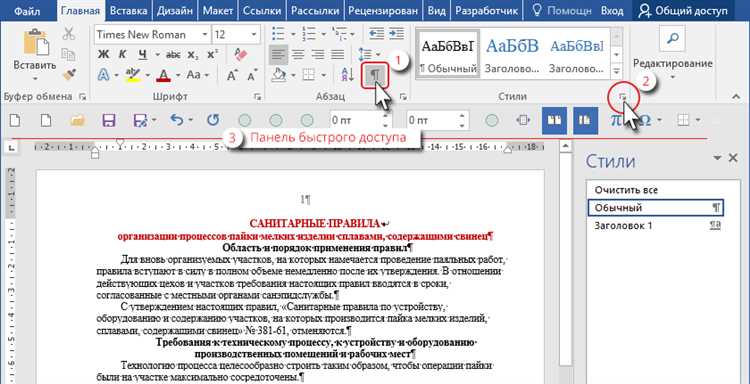Expand the highlight color arrow
750x384 pixels.
click(x=147, y=75)
